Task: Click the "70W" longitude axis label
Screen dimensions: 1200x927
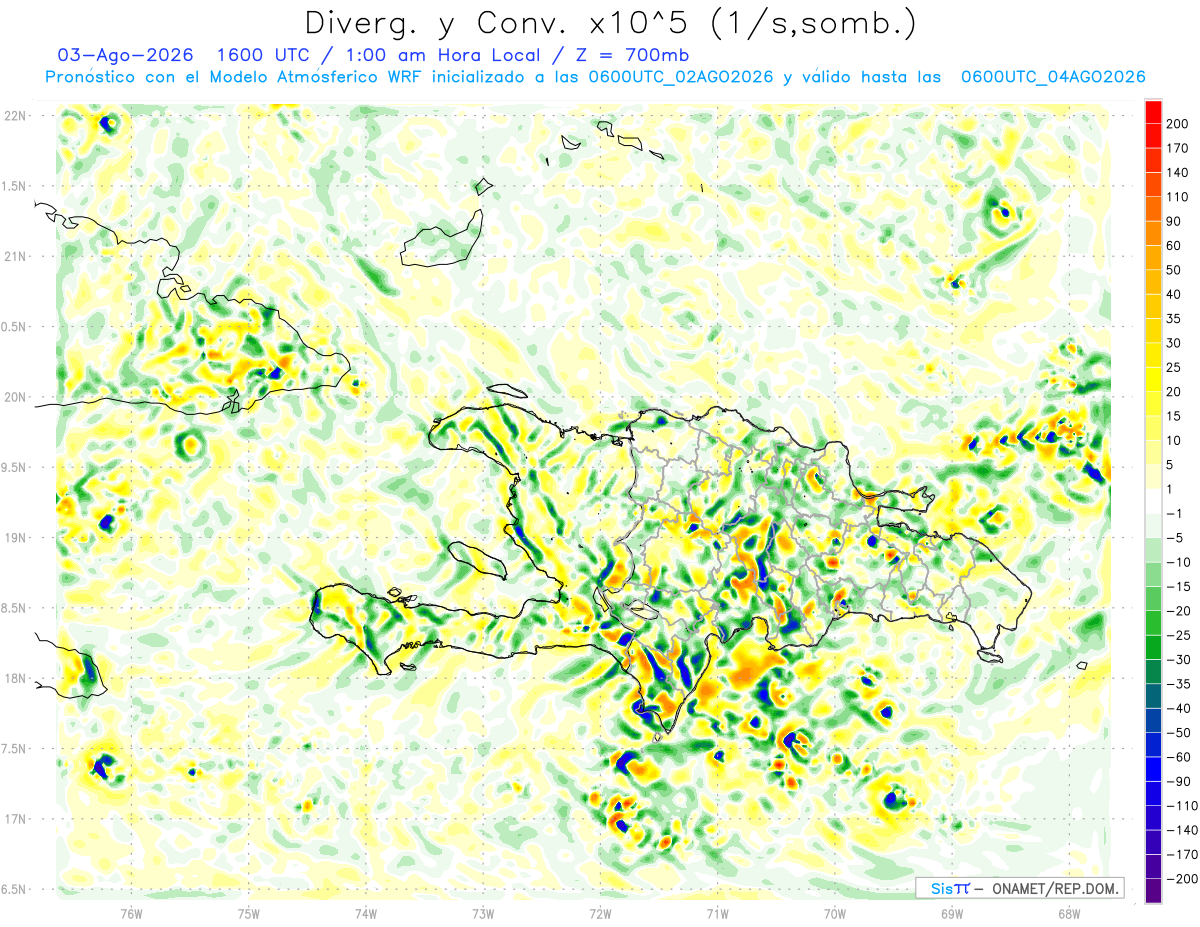Action: pyautogui.click(x=834, y=912)
